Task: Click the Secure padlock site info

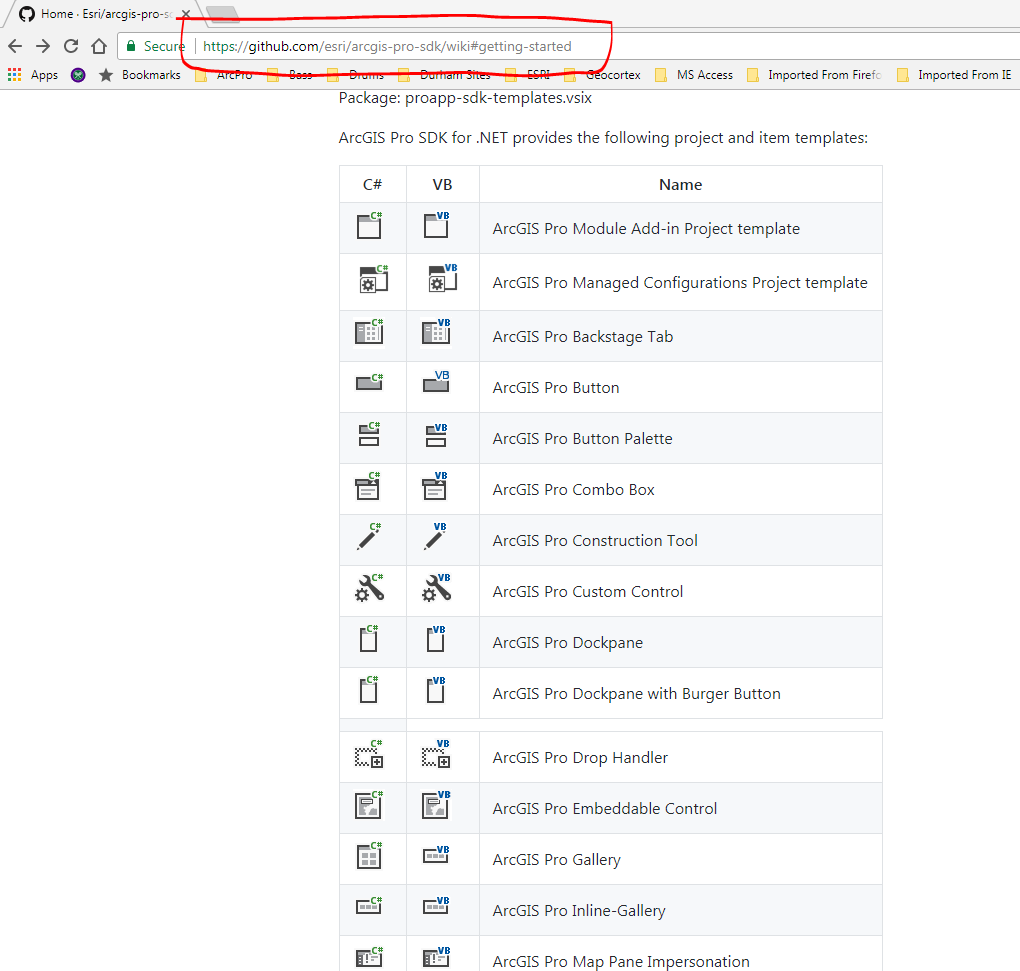Action: click(155, 46)
